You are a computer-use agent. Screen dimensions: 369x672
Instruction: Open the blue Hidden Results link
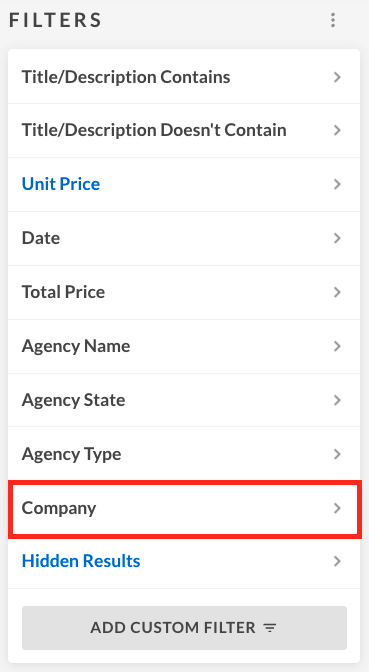pyautogui.click(x=81, y=561)
